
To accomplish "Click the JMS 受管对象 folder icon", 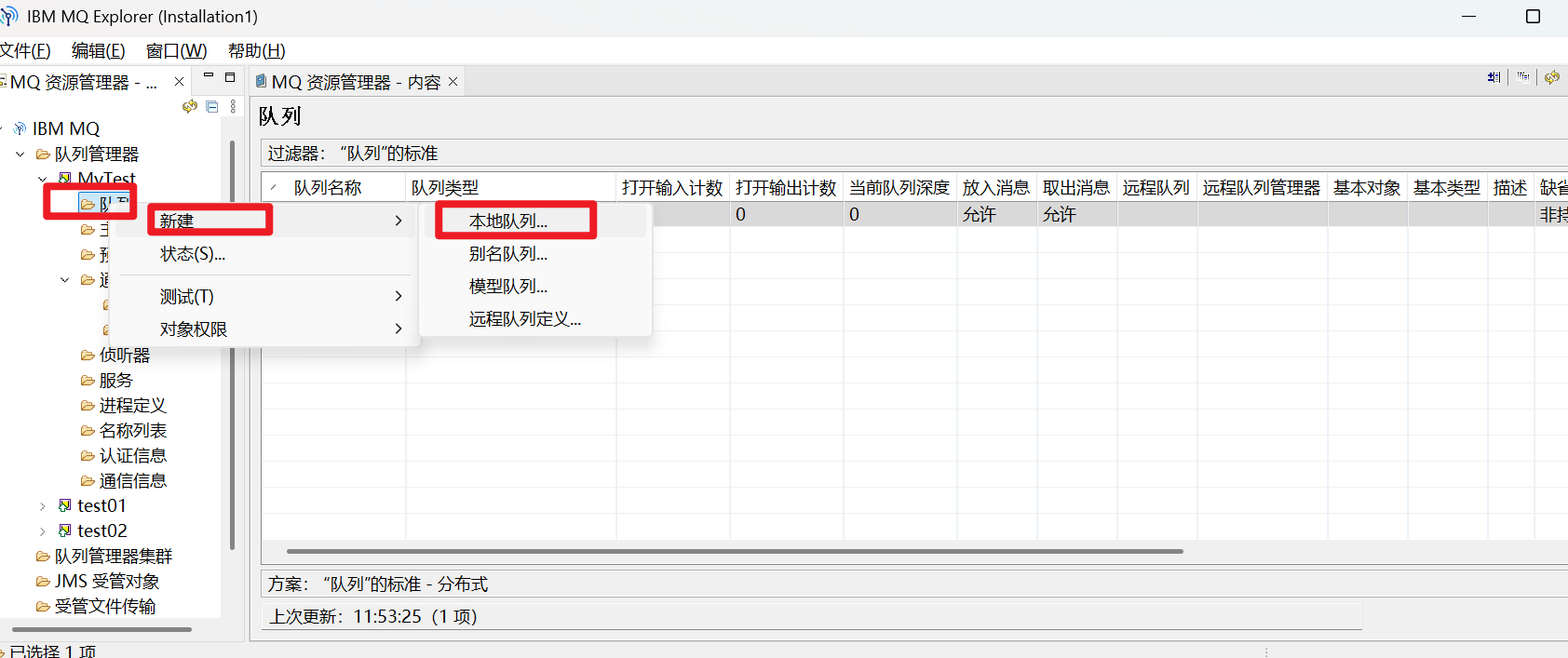I will click(43, 581).
